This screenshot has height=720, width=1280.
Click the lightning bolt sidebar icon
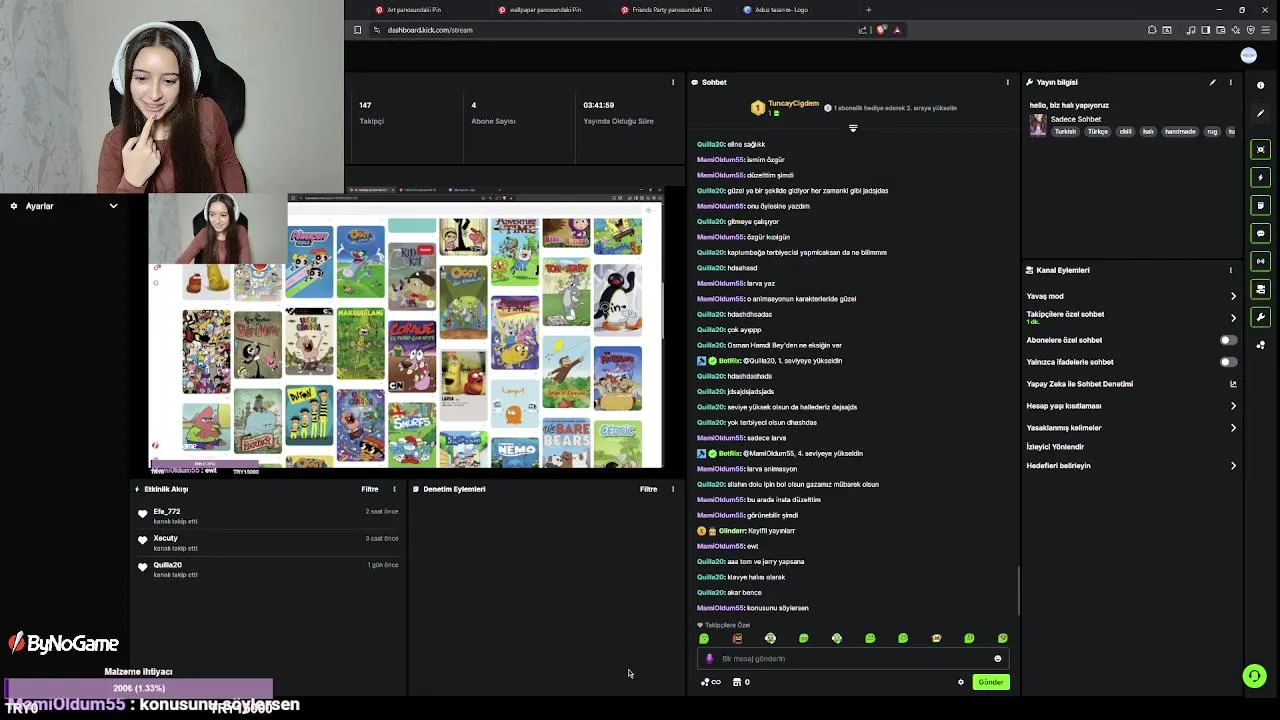[1260, 177]
